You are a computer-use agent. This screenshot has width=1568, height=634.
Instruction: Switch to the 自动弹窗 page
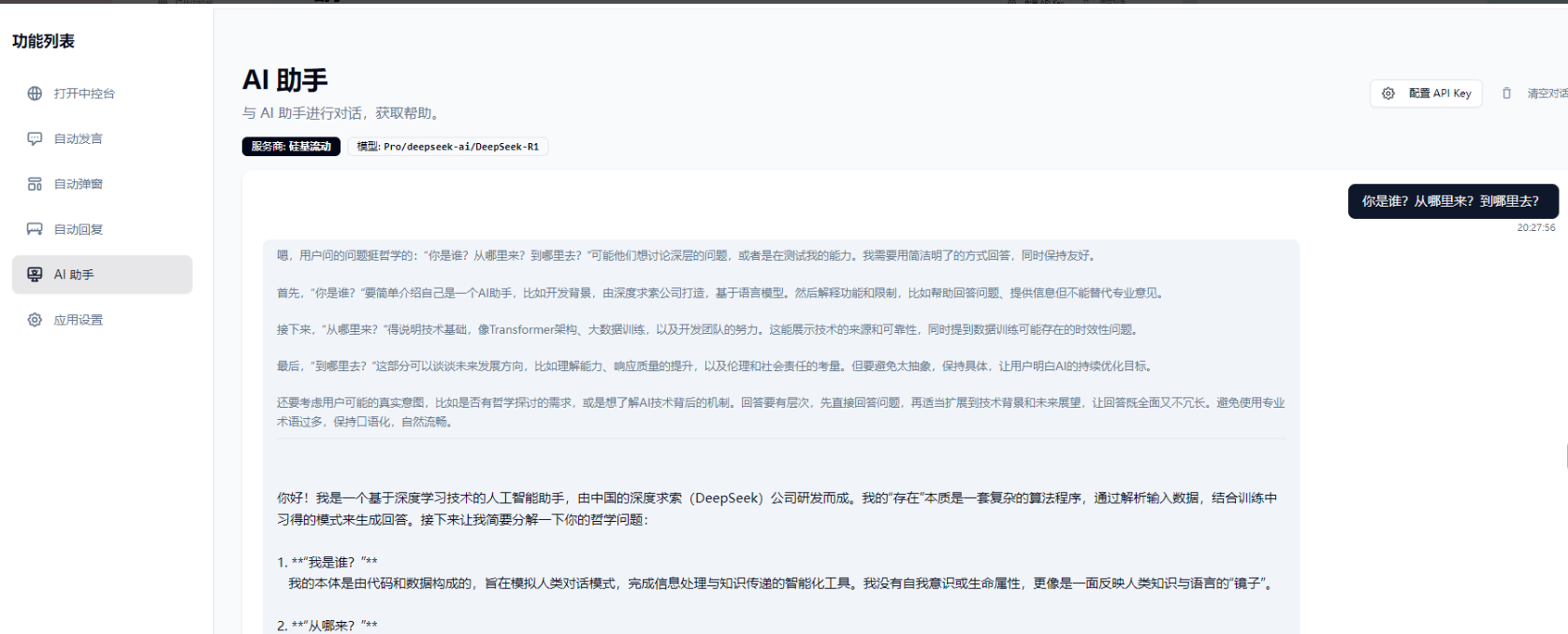point(102,184)
